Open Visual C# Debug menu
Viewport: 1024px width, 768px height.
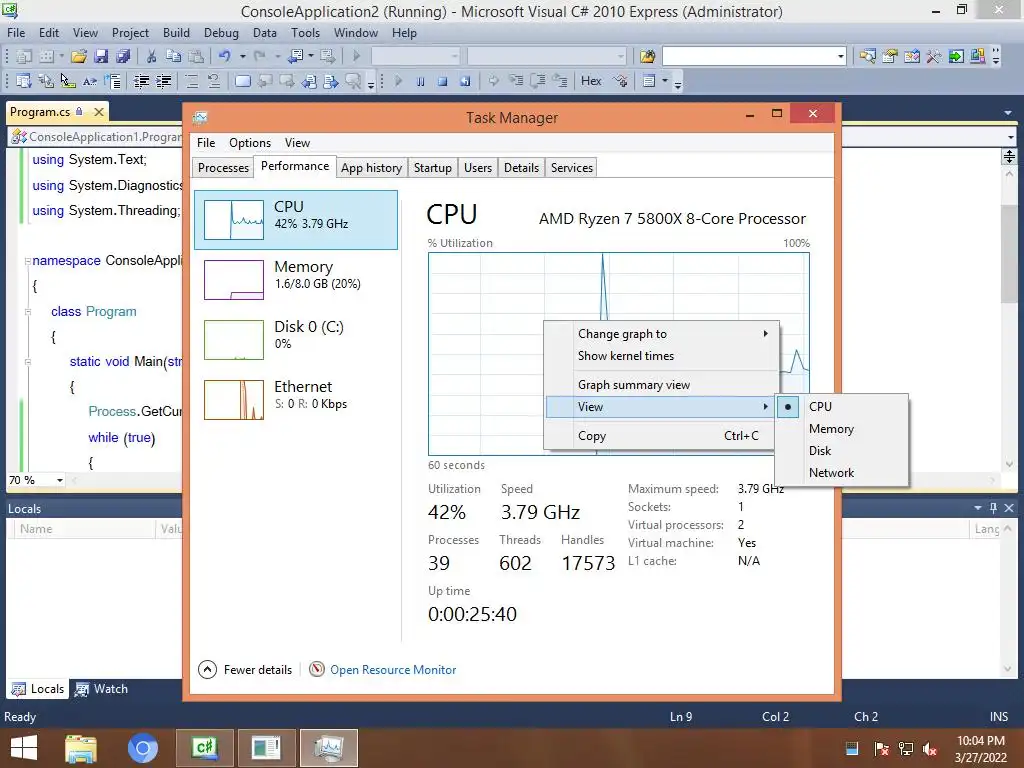[221, 33]
